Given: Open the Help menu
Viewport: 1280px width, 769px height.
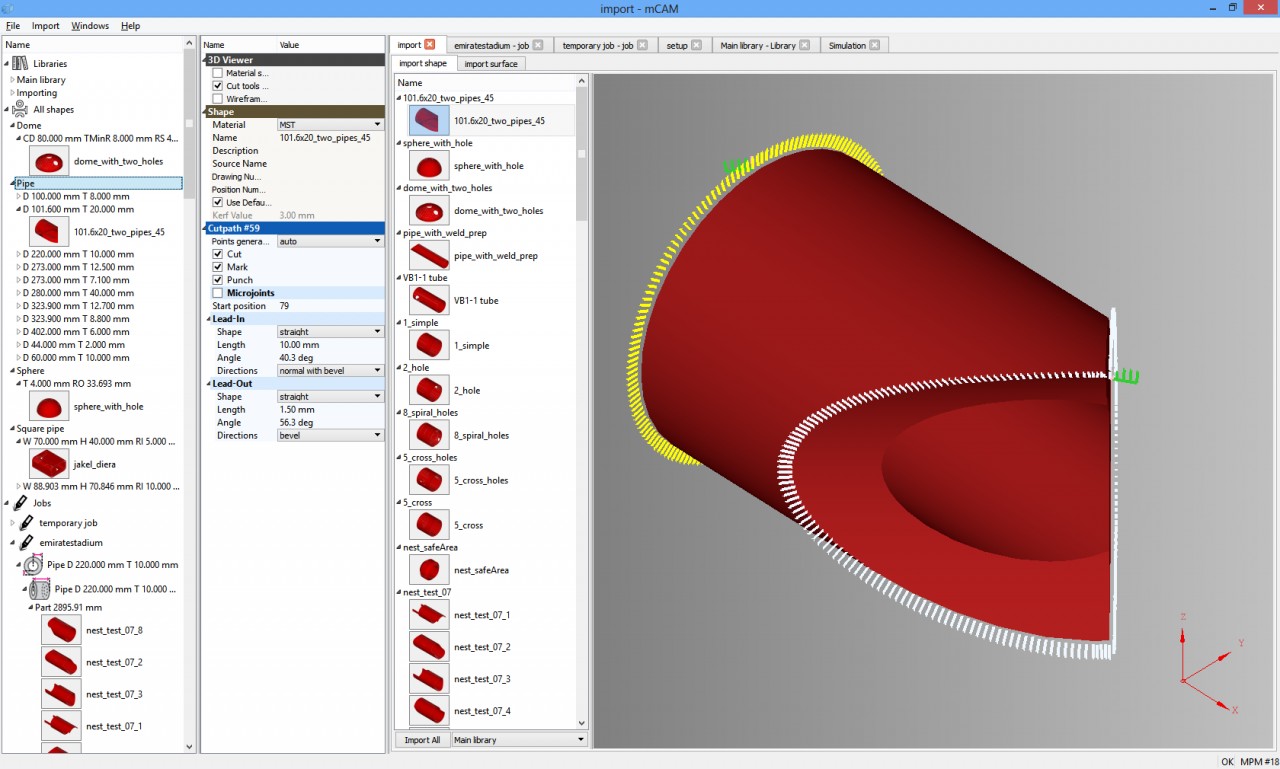Looking at the screenshot, I should pos(130,26).
